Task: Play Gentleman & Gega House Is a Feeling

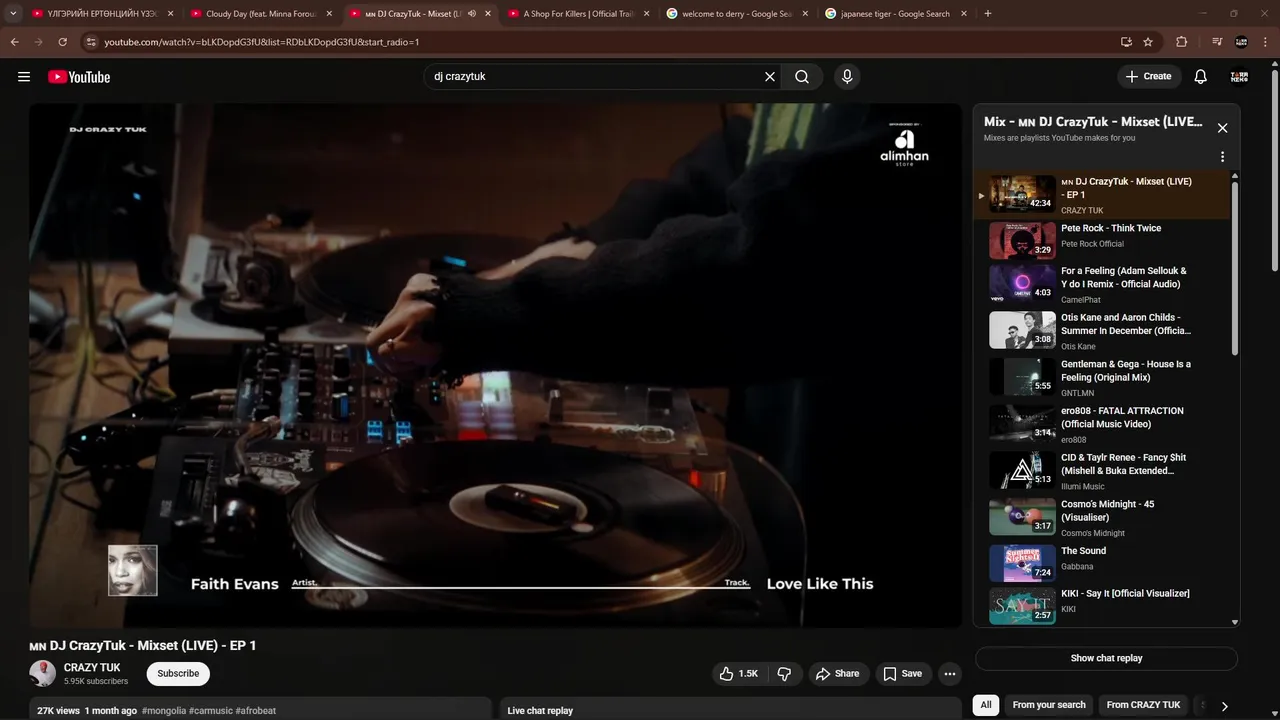Action: (1100, 378)
